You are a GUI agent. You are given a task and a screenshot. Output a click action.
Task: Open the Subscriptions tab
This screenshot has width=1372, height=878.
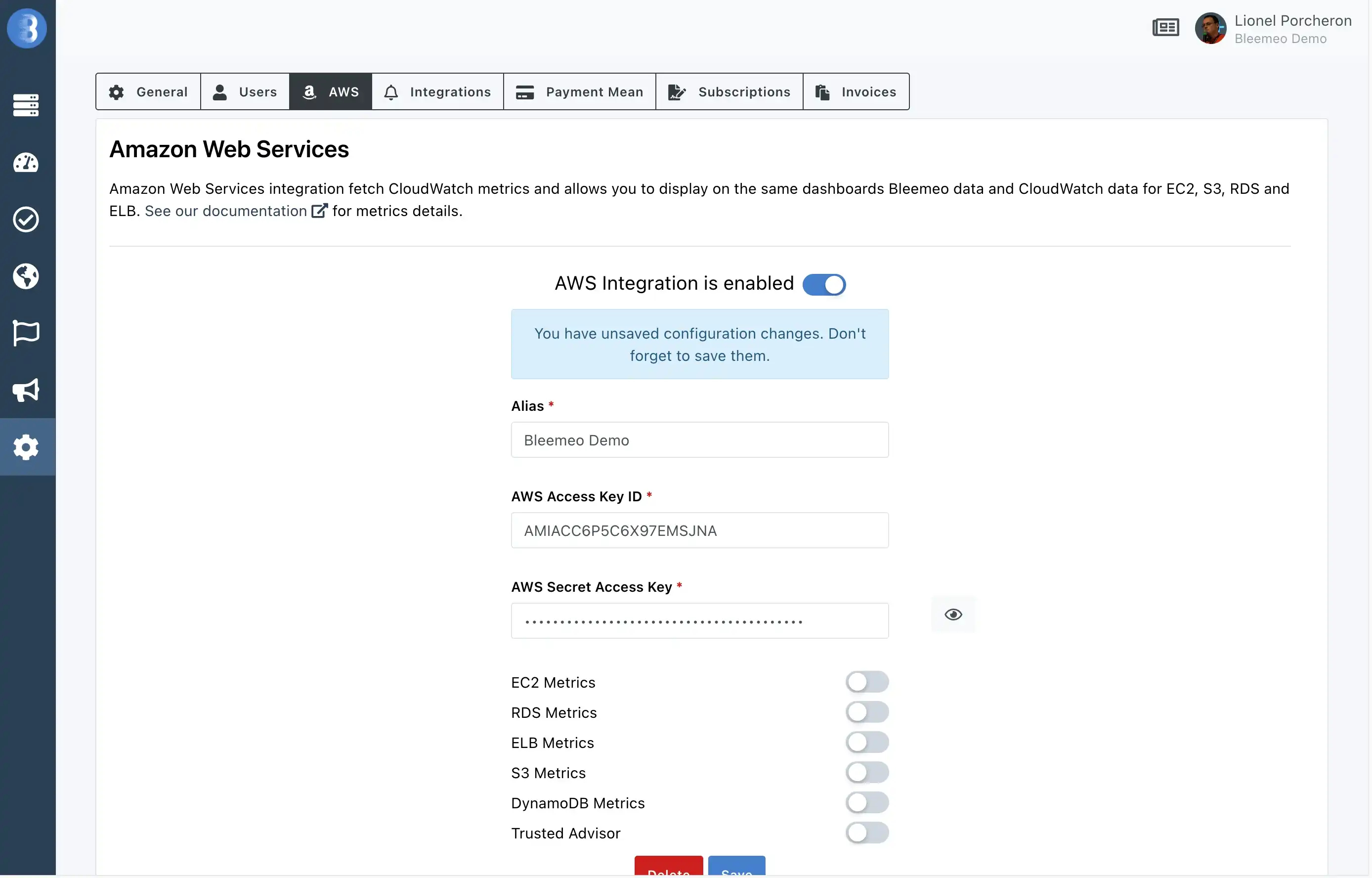(x=729, y=92)
